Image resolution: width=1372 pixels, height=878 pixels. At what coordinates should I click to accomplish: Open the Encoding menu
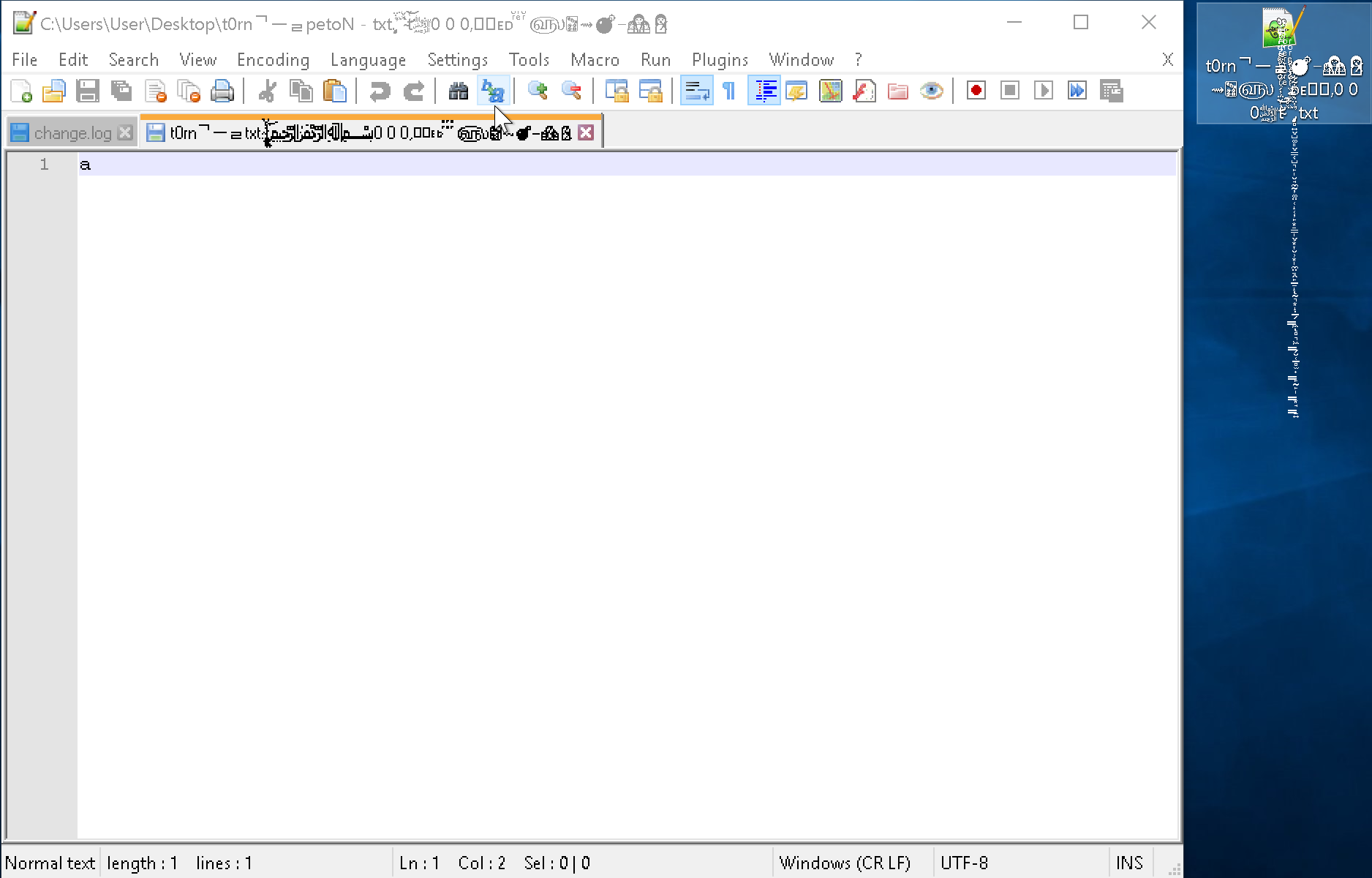click(272, 59)
